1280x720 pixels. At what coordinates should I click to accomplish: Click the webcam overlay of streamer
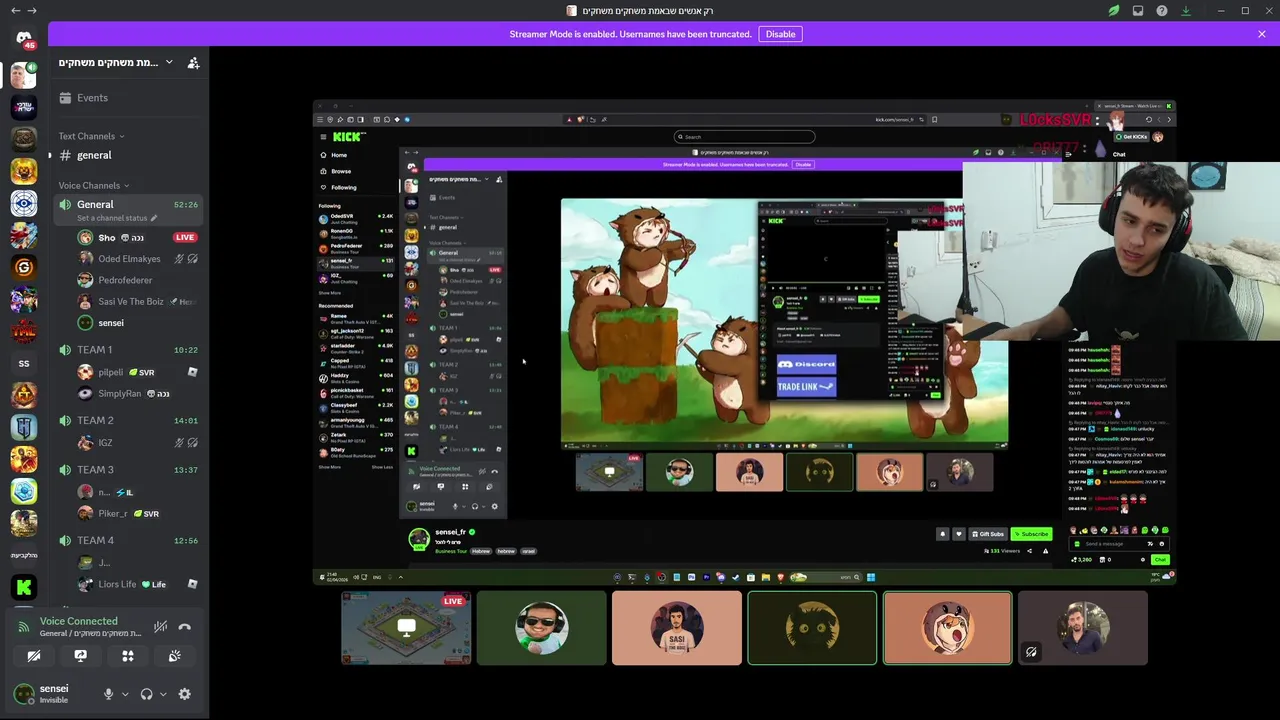pos(1121,251)
